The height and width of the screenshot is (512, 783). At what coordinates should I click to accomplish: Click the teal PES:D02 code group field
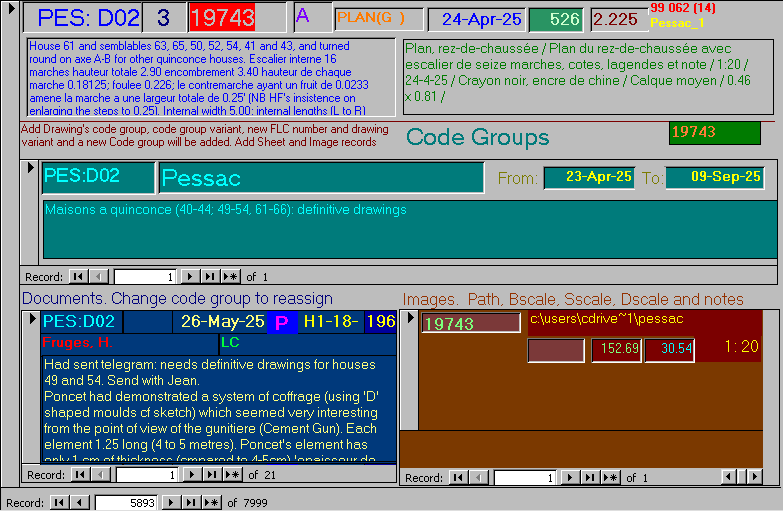[98, 177]
